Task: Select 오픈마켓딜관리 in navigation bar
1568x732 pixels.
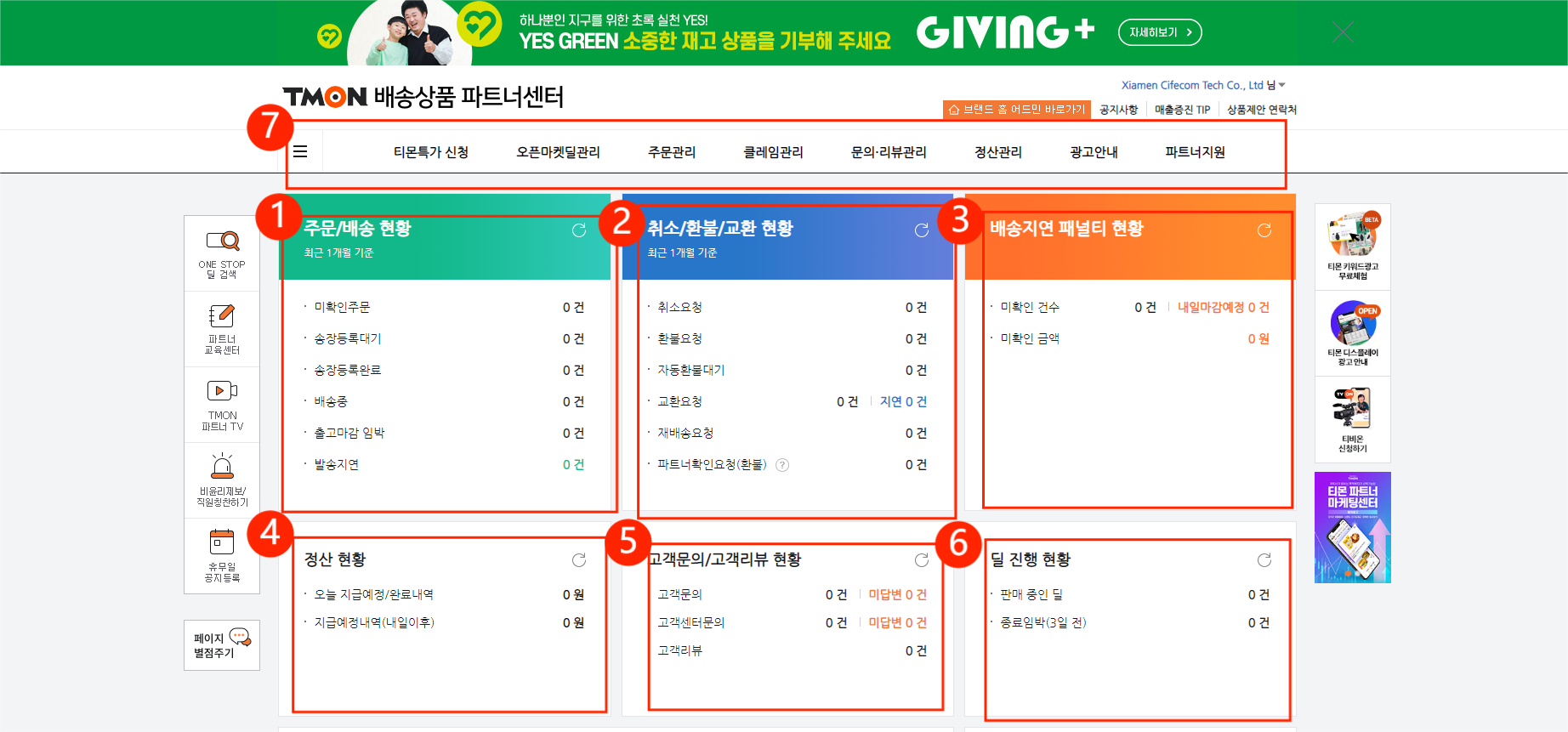Action: click(558, 152)
